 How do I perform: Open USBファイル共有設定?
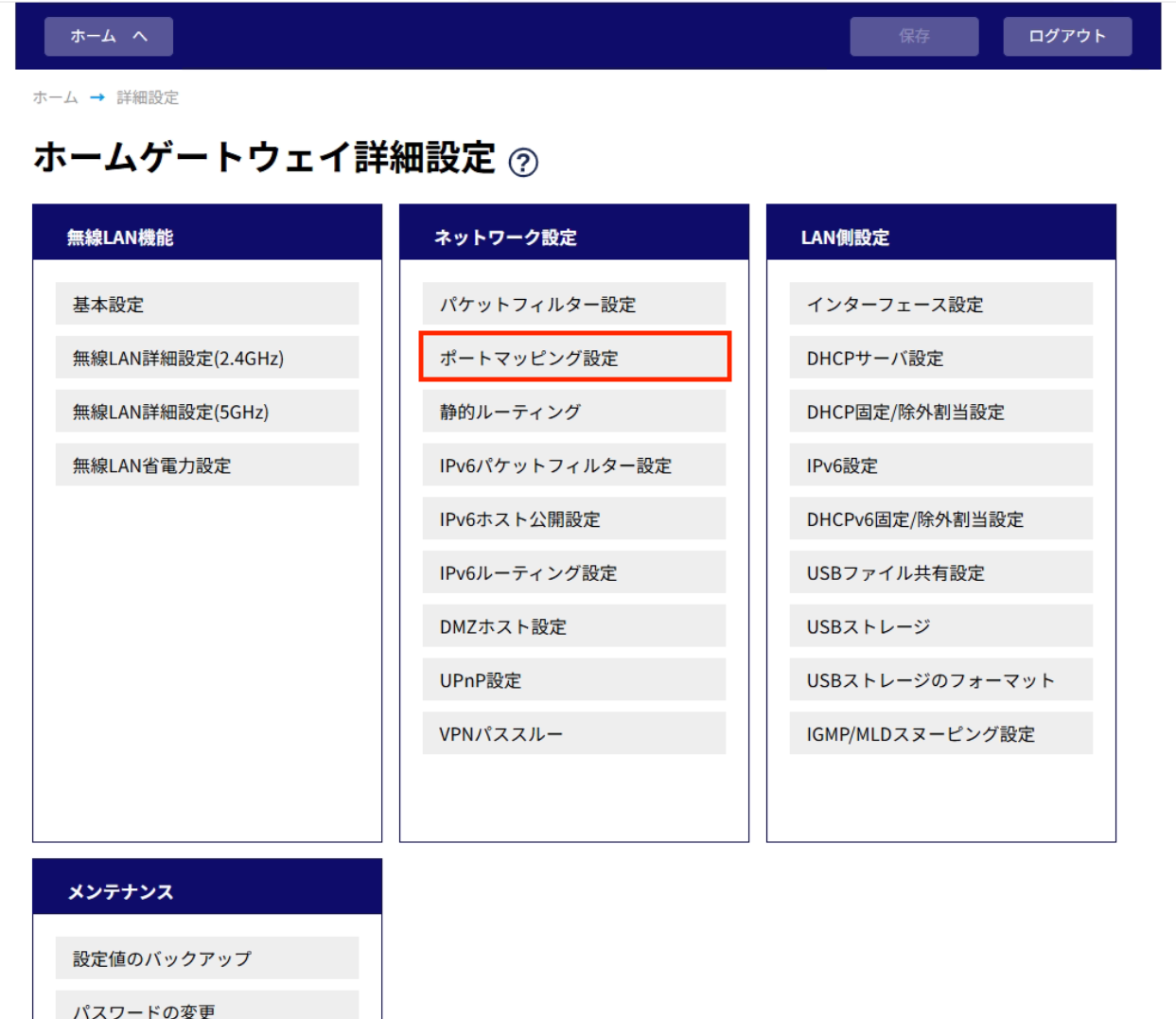941,572
